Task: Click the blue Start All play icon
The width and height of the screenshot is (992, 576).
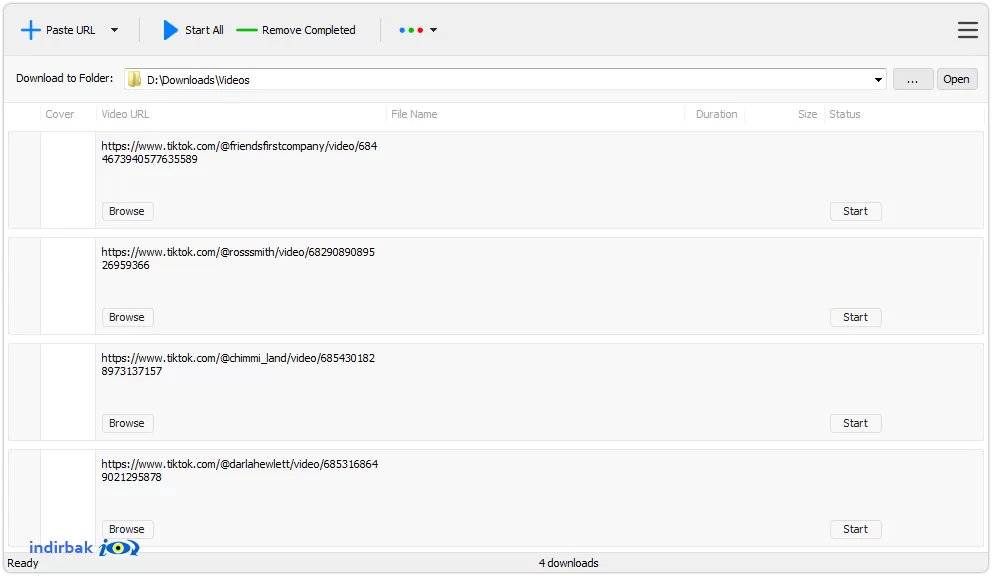Action: [170, 30]
